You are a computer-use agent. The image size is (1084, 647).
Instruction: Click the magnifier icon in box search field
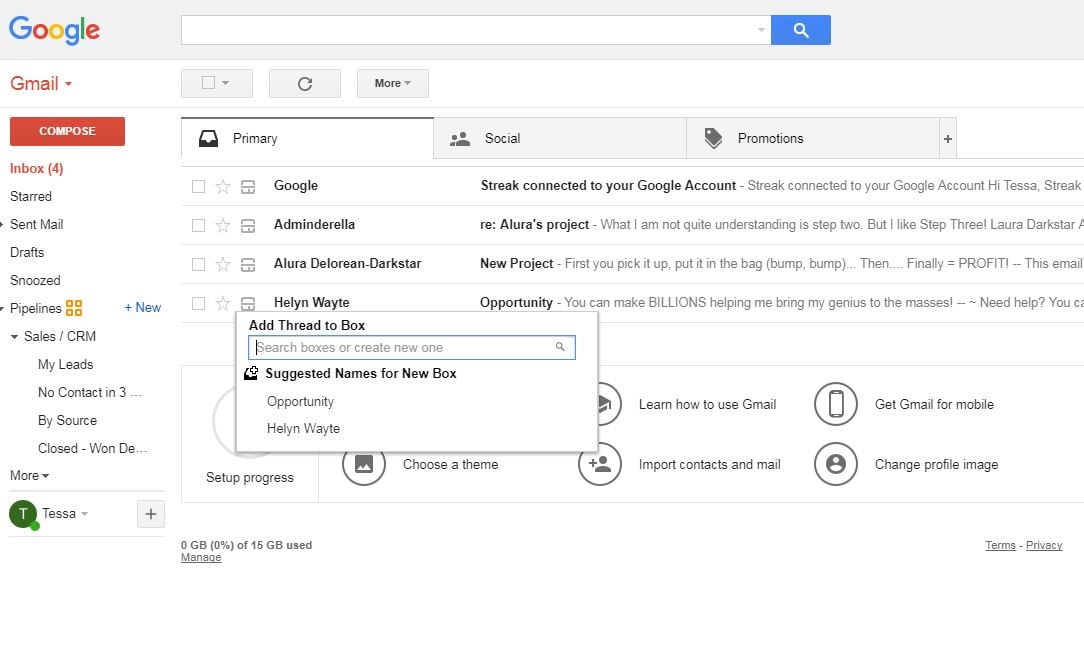coord(561,347)
